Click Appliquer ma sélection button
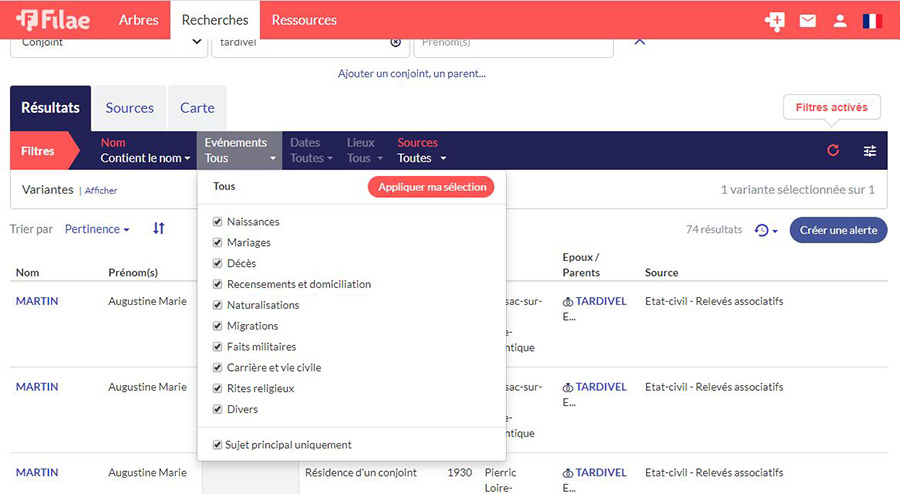 tap(432, 187)
